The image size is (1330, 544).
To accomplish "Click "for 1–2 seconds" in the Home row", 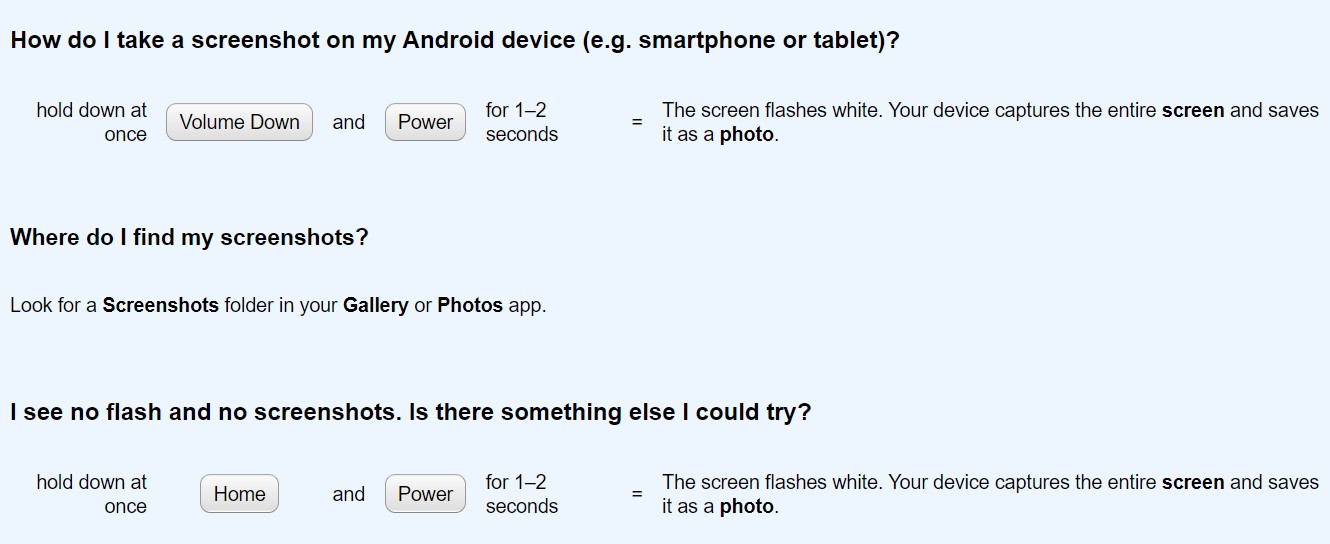I will point(521,494).
